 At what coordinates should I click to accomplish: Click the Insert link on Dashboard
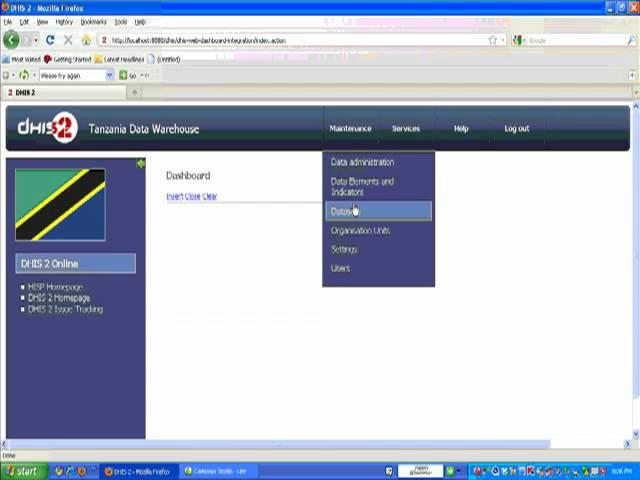coord(175,196)
